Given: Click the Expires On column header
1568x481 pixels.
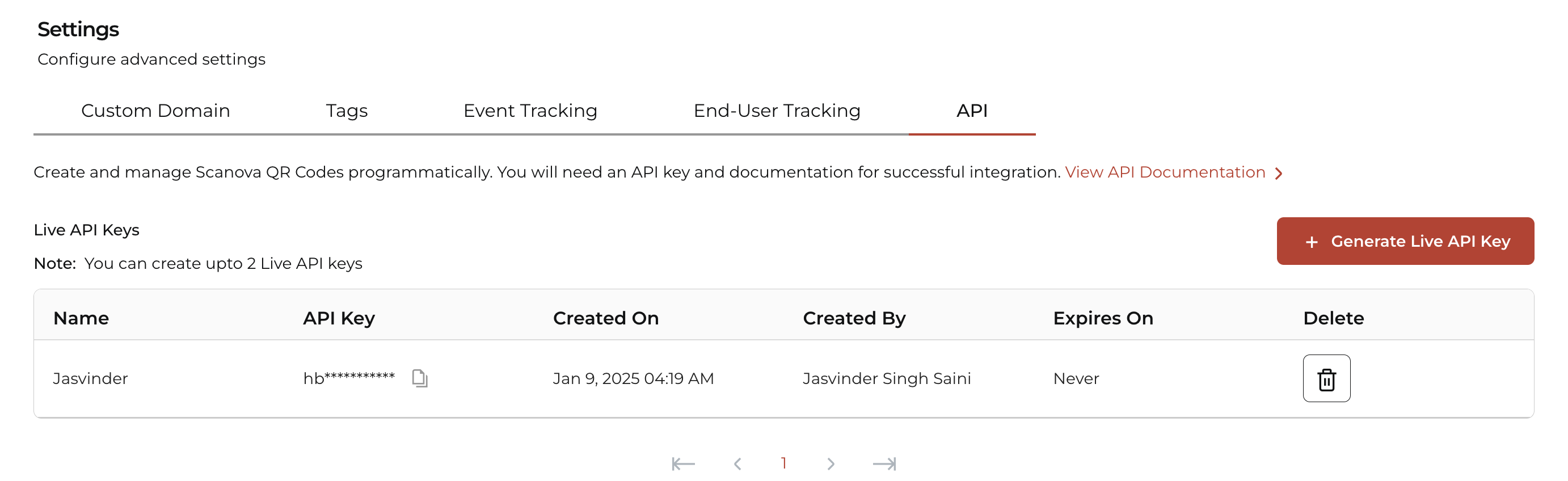Looking at the screenshot, I should [1103, 318].
